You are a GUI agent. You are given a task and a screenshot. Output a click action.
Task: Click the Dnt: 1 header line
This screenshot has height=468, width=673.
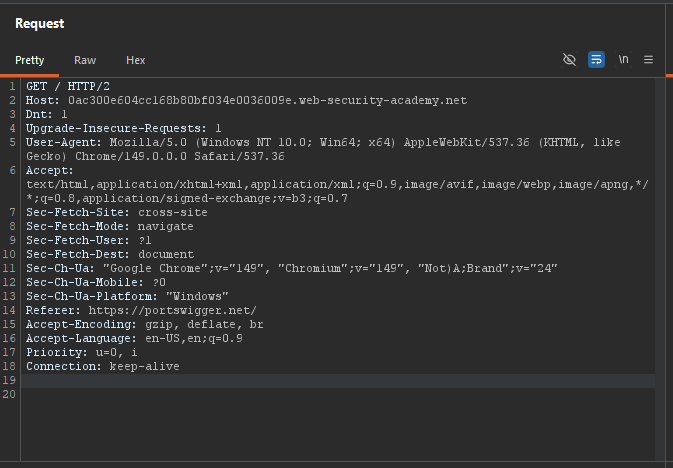pos(46,114)
